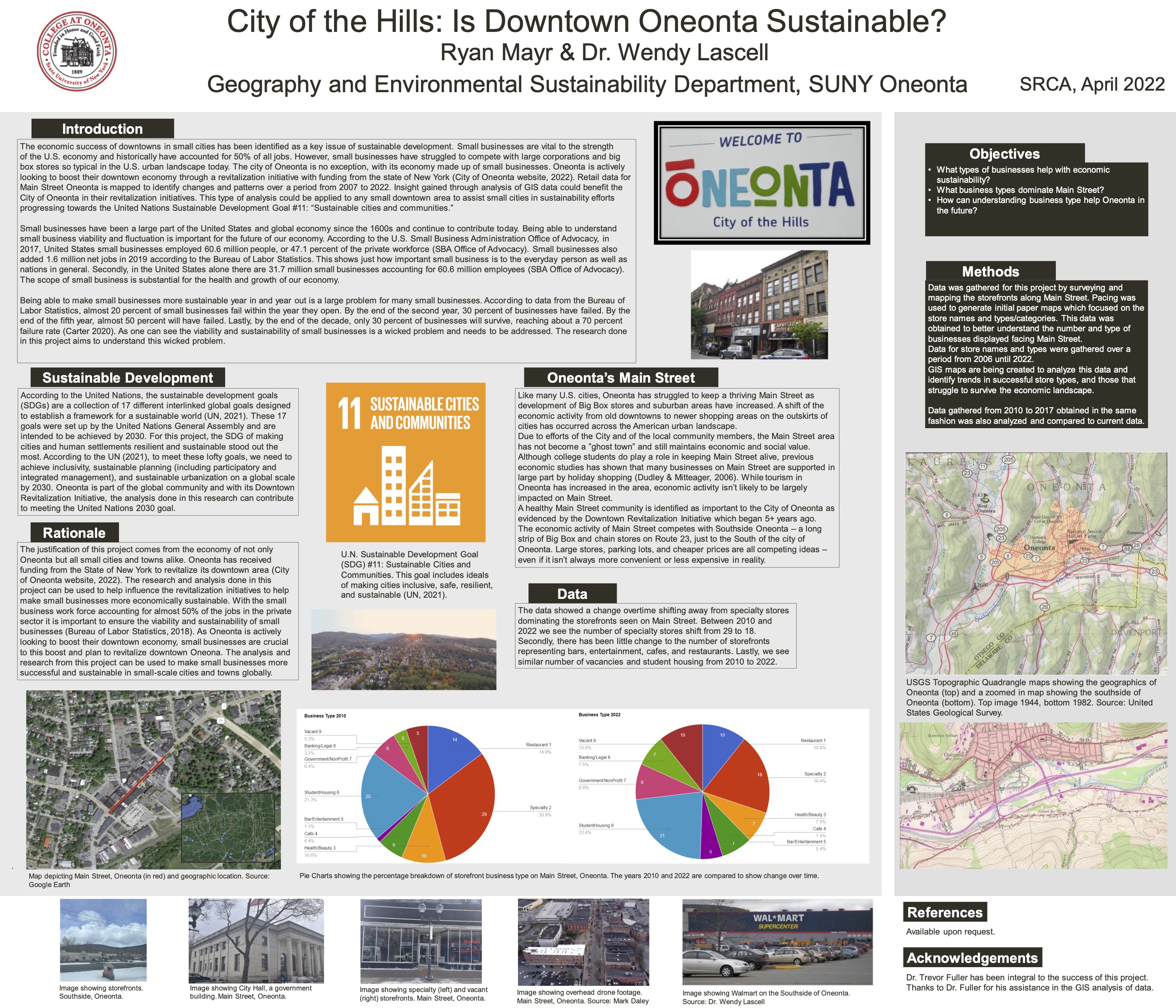Click the 'Health/Beauty 3' label in the 2022 chart
This screenshot has height=1008, width=1176.
click(x=810, y=815)
